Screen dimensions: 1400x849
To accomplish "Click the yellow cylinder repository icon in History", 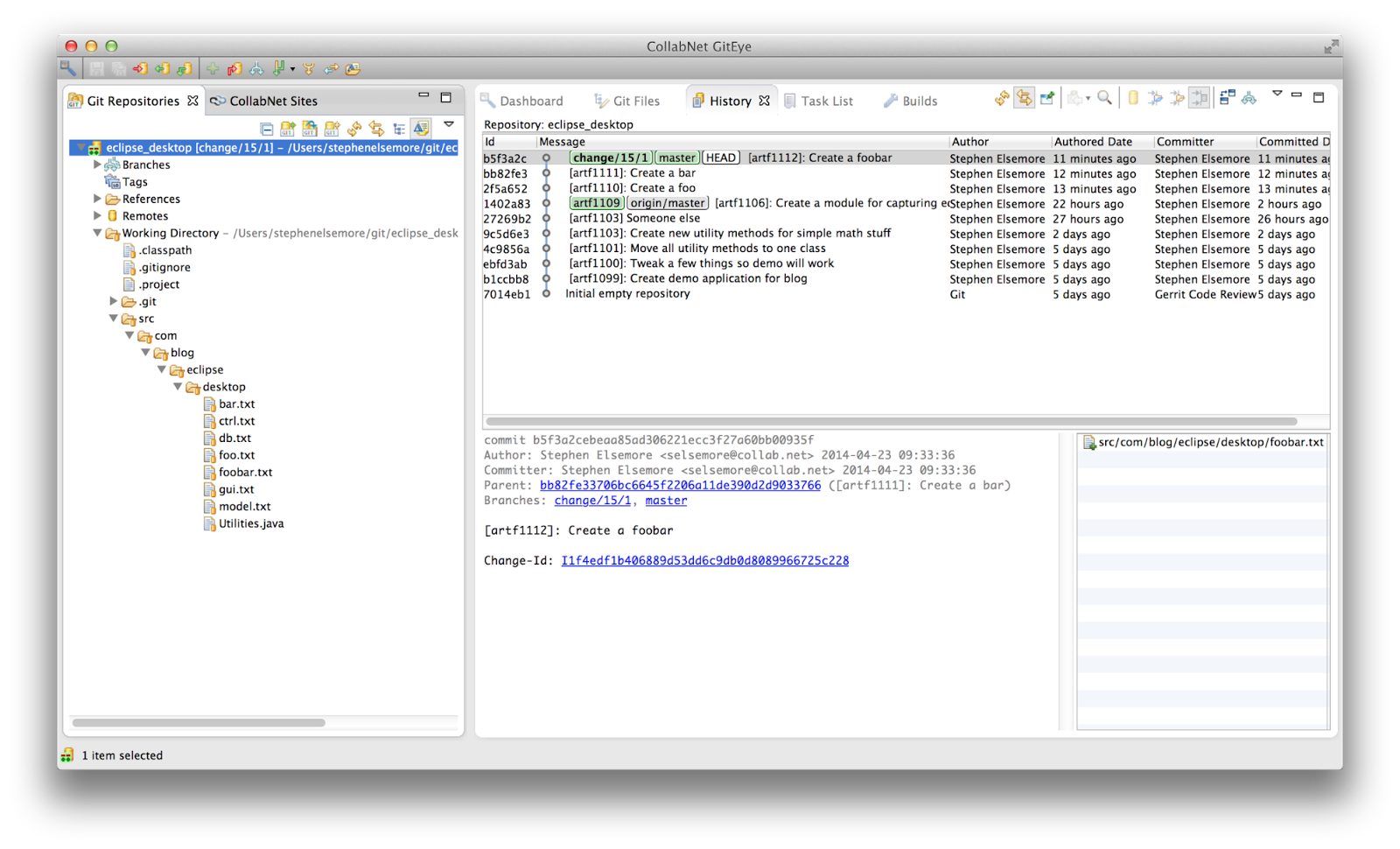I will pyautogui.click(x=1133, y=98).
